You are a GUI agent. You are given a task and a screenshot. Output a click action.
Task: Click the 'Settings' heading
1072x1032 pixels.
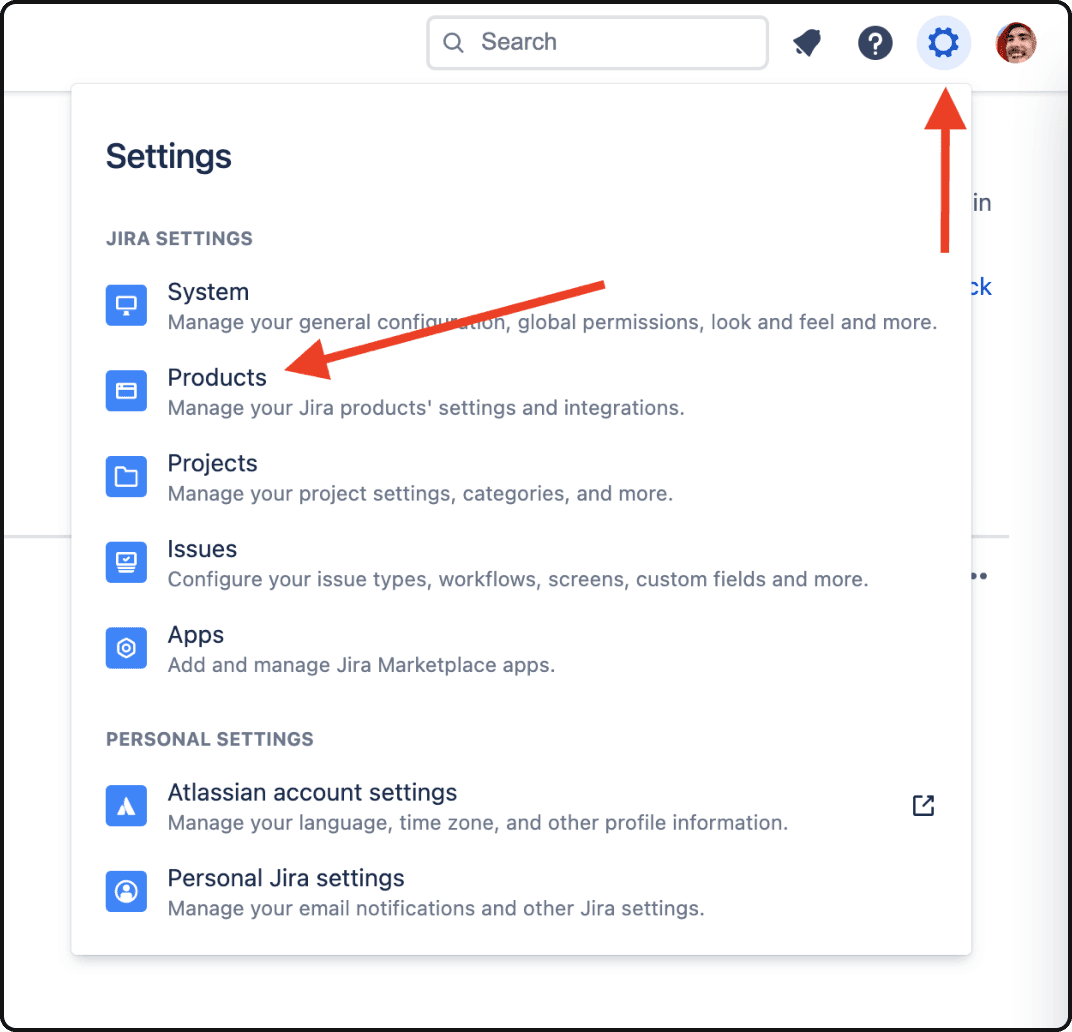169,157
